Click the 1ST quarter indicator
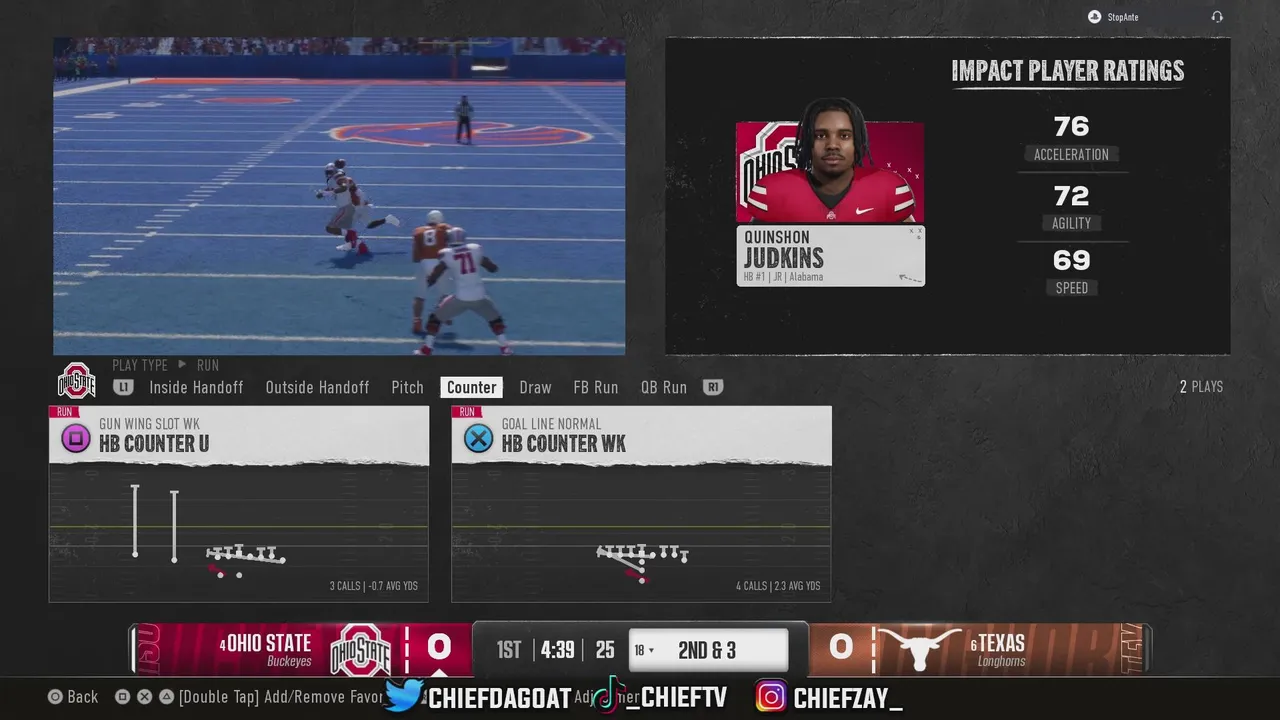Image resolution: width=1280 pixels, height=720 pixels. pos(509,650)
